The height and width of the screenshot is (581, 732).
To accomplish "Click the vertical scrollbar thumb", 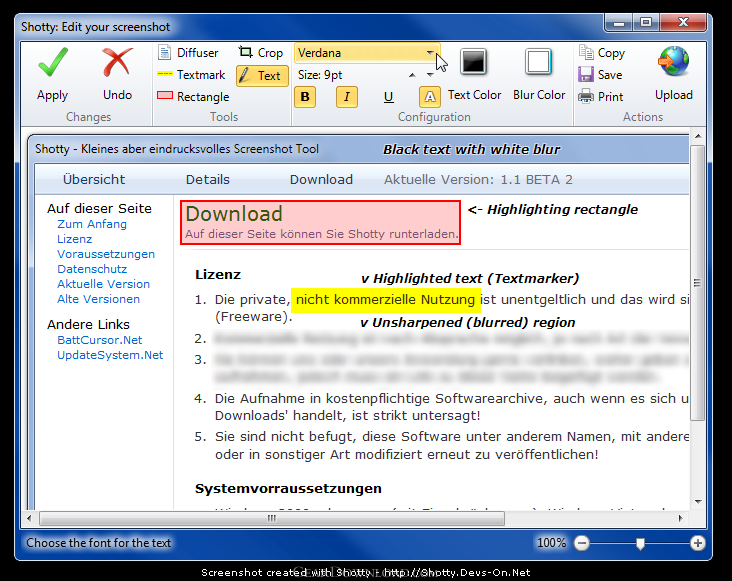I will click(697, 283).
